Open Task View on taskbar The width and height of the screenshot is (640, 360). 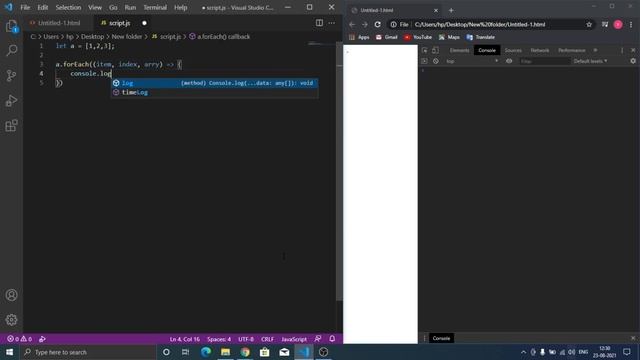point(186,352)
